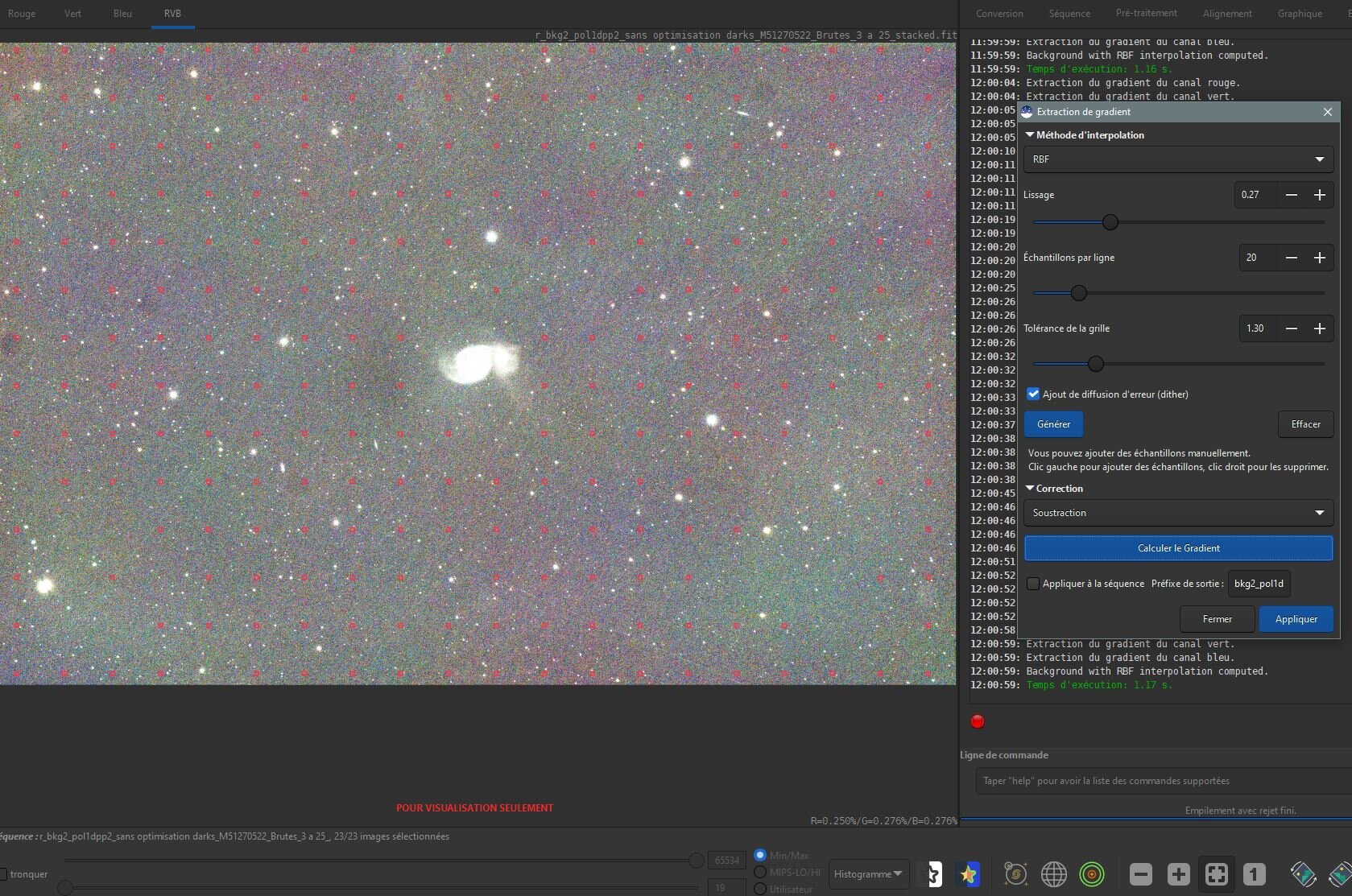1352x896 pixels.
Task: Switch to the Rouge channel tab
Action: pyautogui.click(x=22, y=14)
